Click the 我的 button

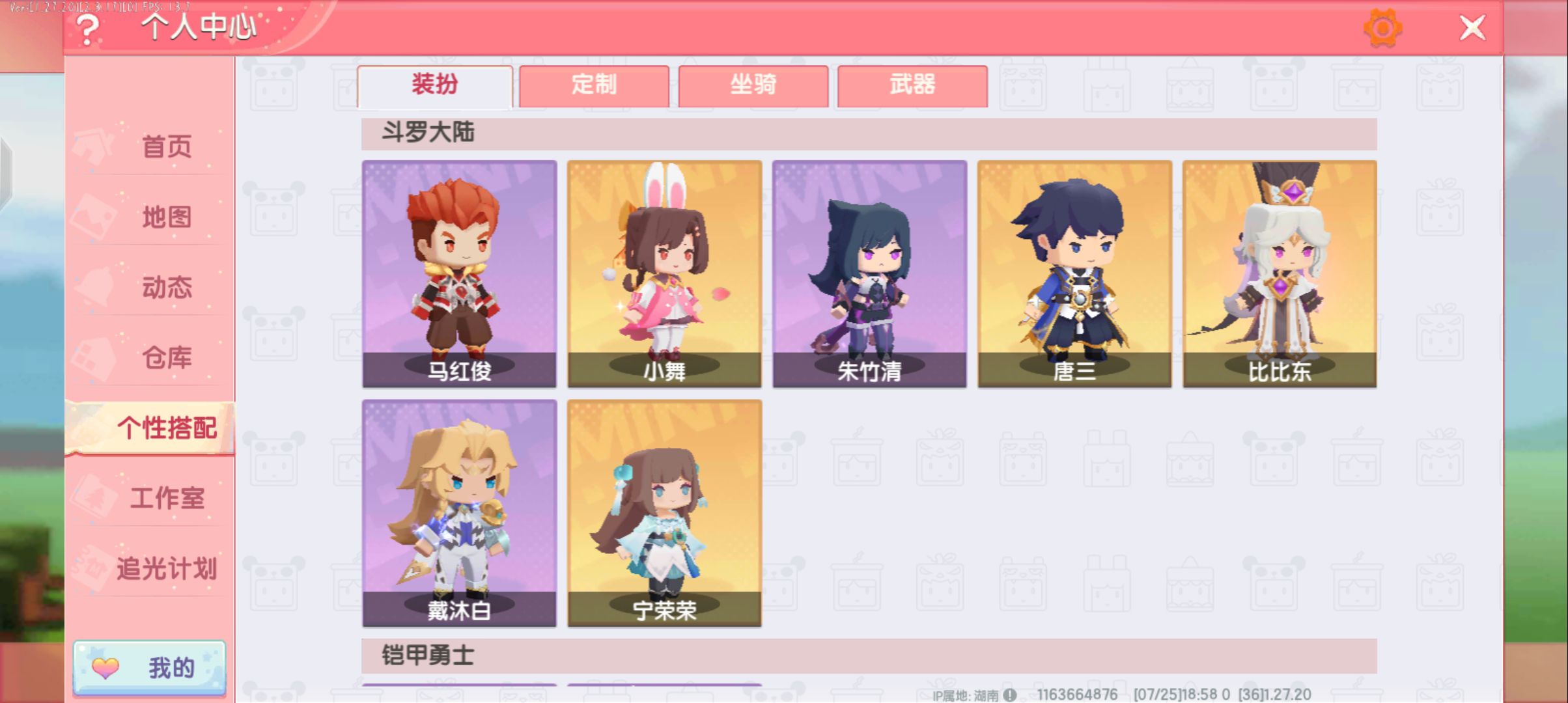(x=150, y=668)
